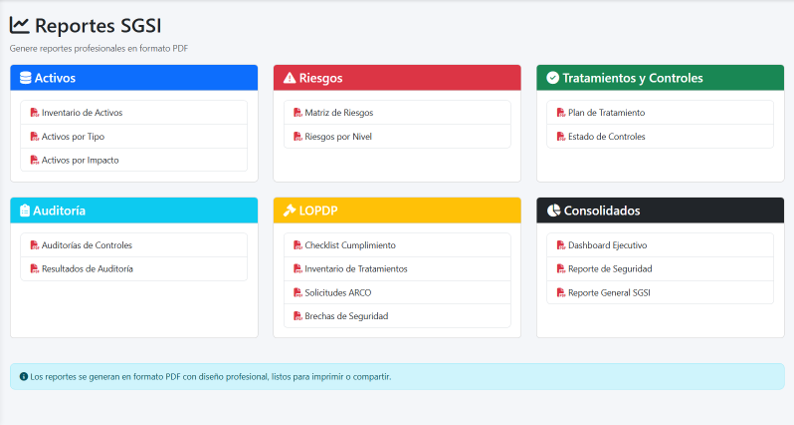
Task: Click the PDF icon beside Estado de Controles
Action: [x=561, y=136]
